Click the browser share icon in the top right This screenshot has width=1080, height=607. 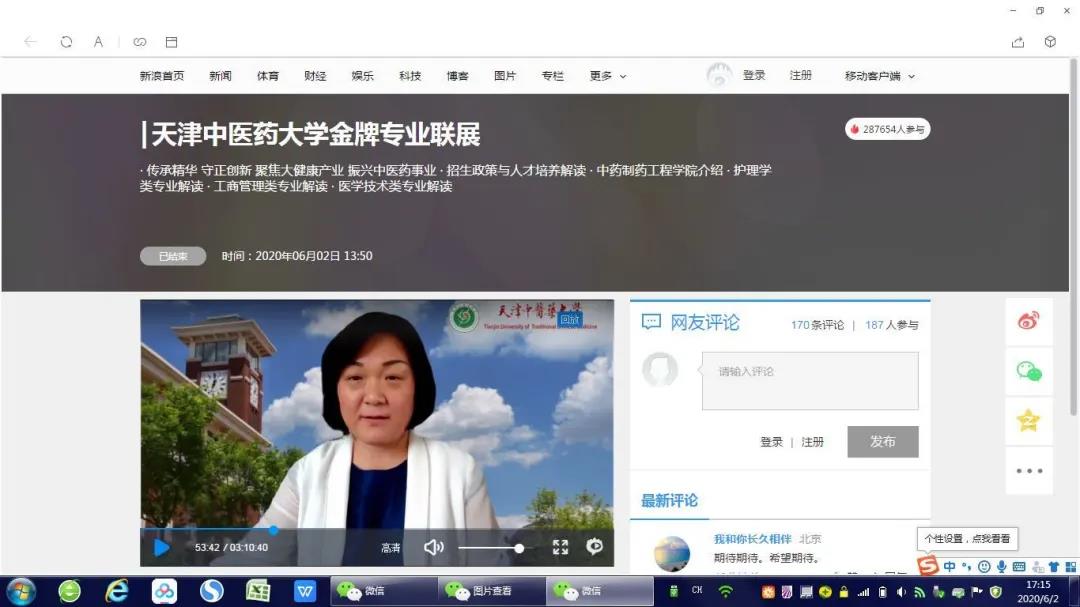point(1018,42)
